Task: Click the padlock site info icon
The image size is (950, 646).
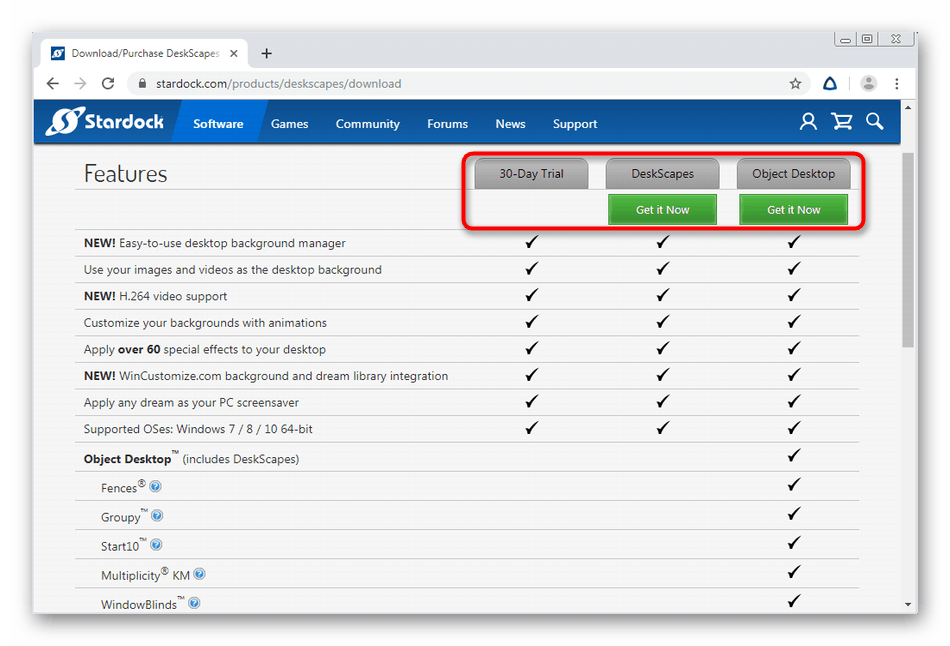Action: coord(142,84)
